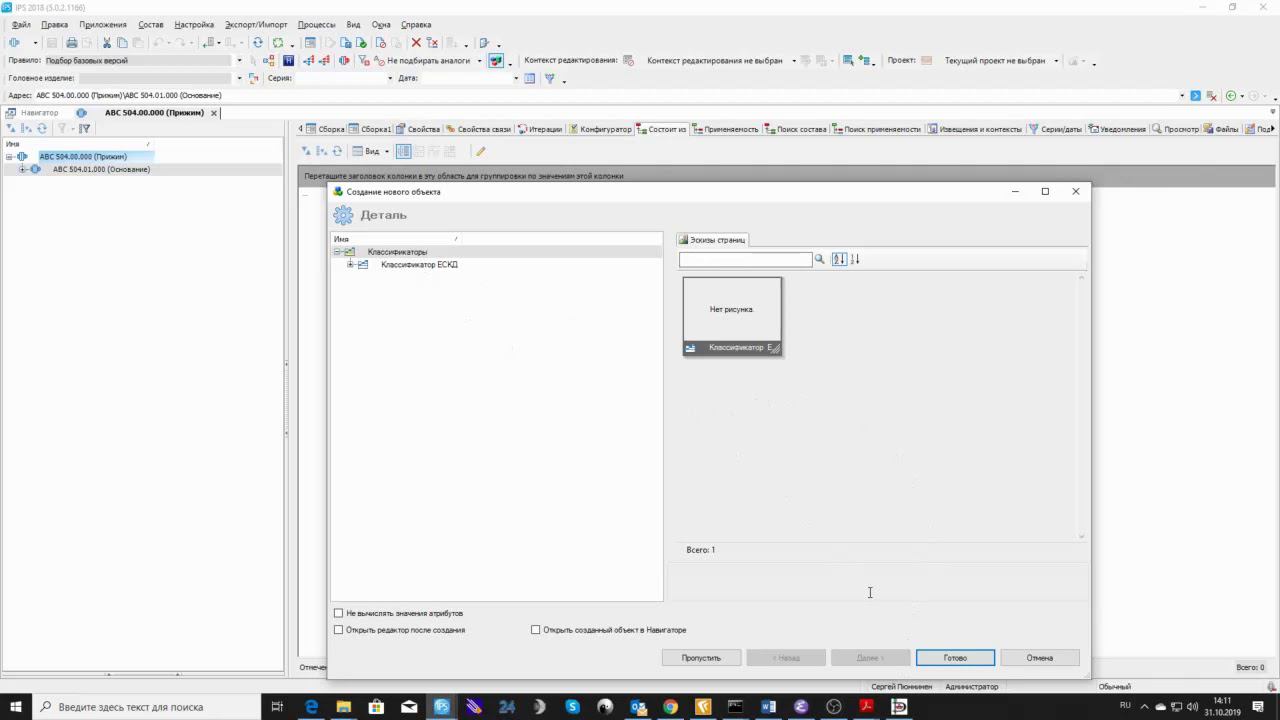Open the Экспорт/Импорт menu
1280x720 pixels.
(x=256, y=24)
